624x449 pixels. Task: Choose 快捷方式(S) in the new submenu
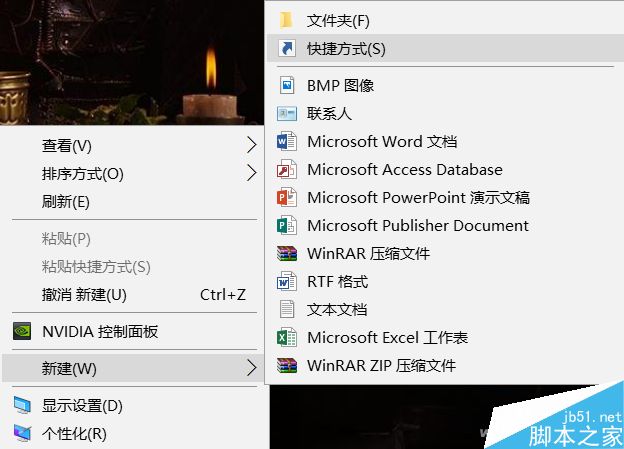(x=445, y=48)
